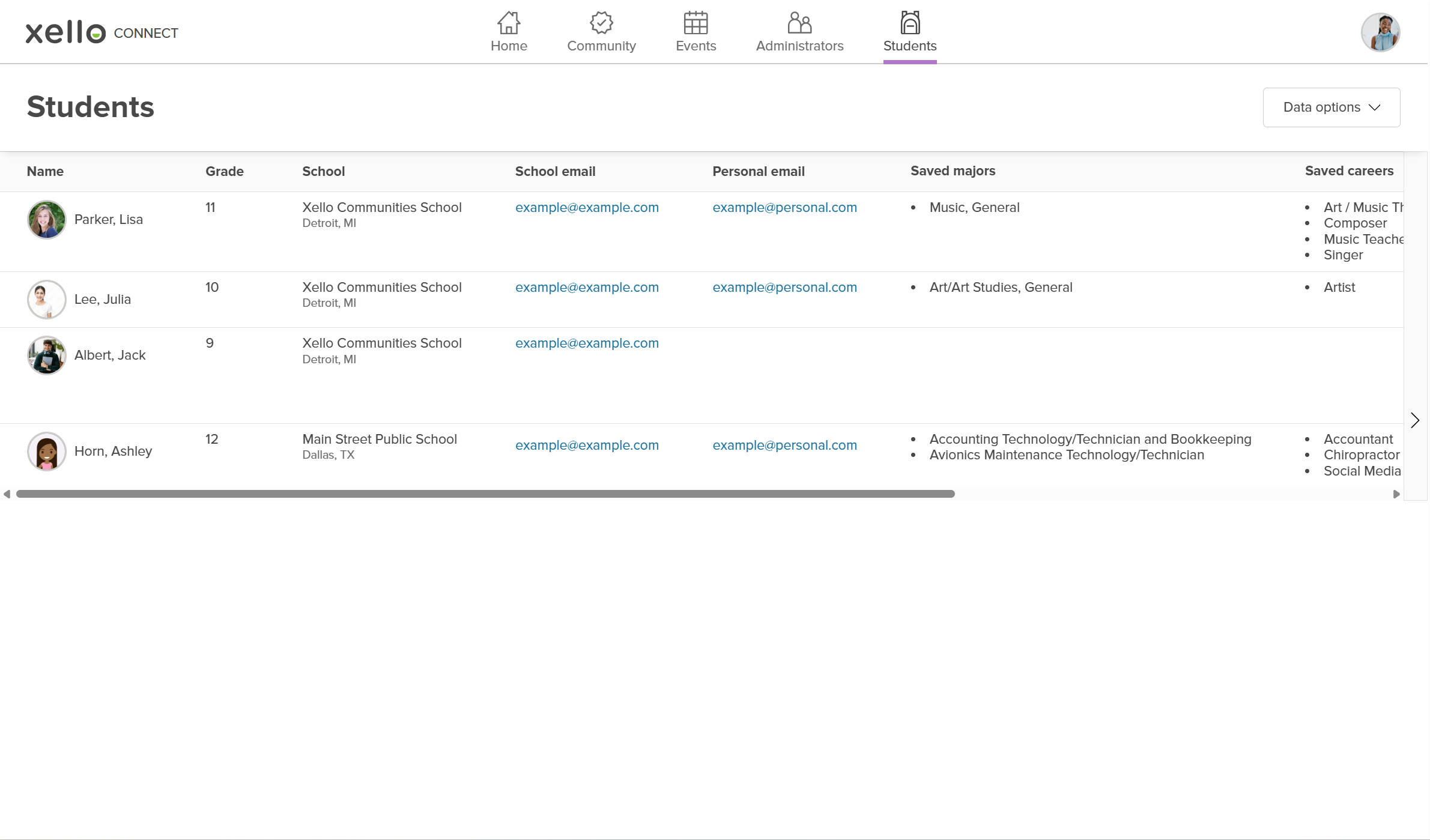Click Ashley Horn's profile photo
This screenshot has height=840, width=1430.
(x=46, y=451)
